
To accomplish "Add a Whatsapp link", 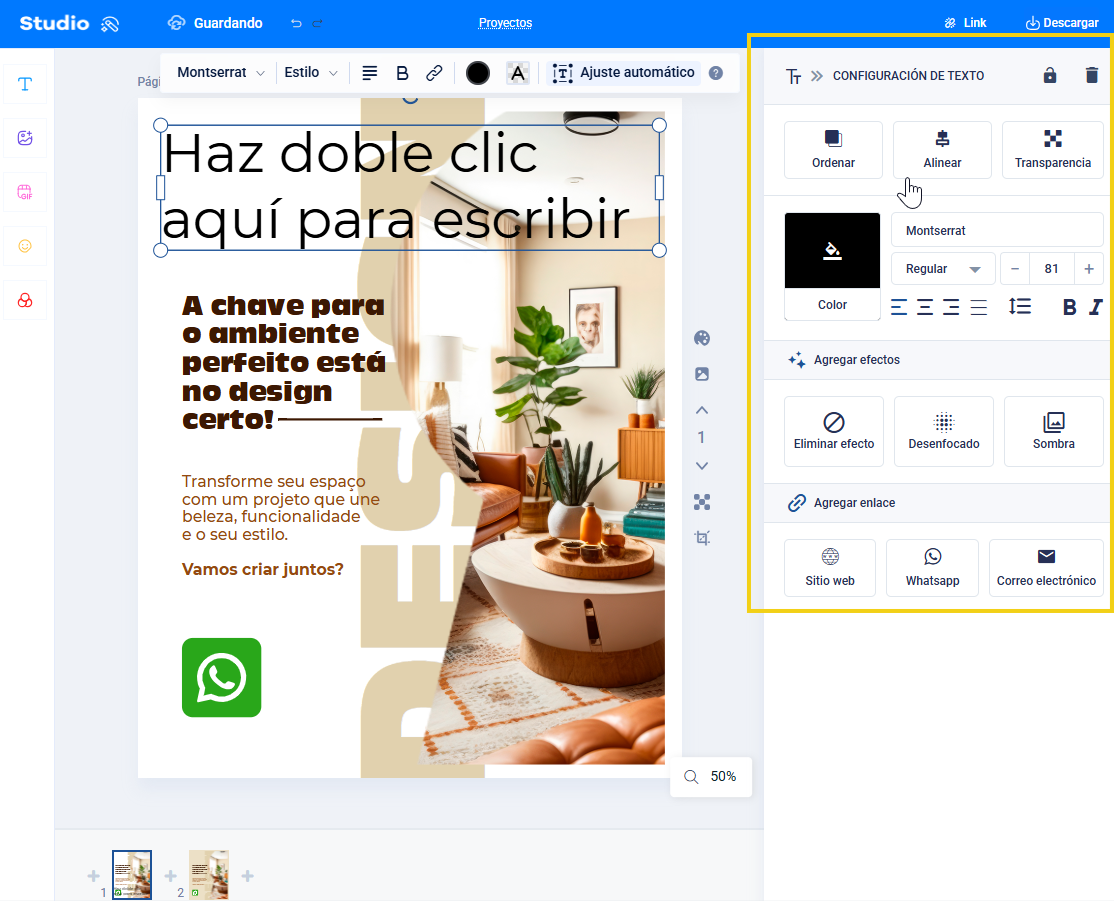I will coord(932,568).
